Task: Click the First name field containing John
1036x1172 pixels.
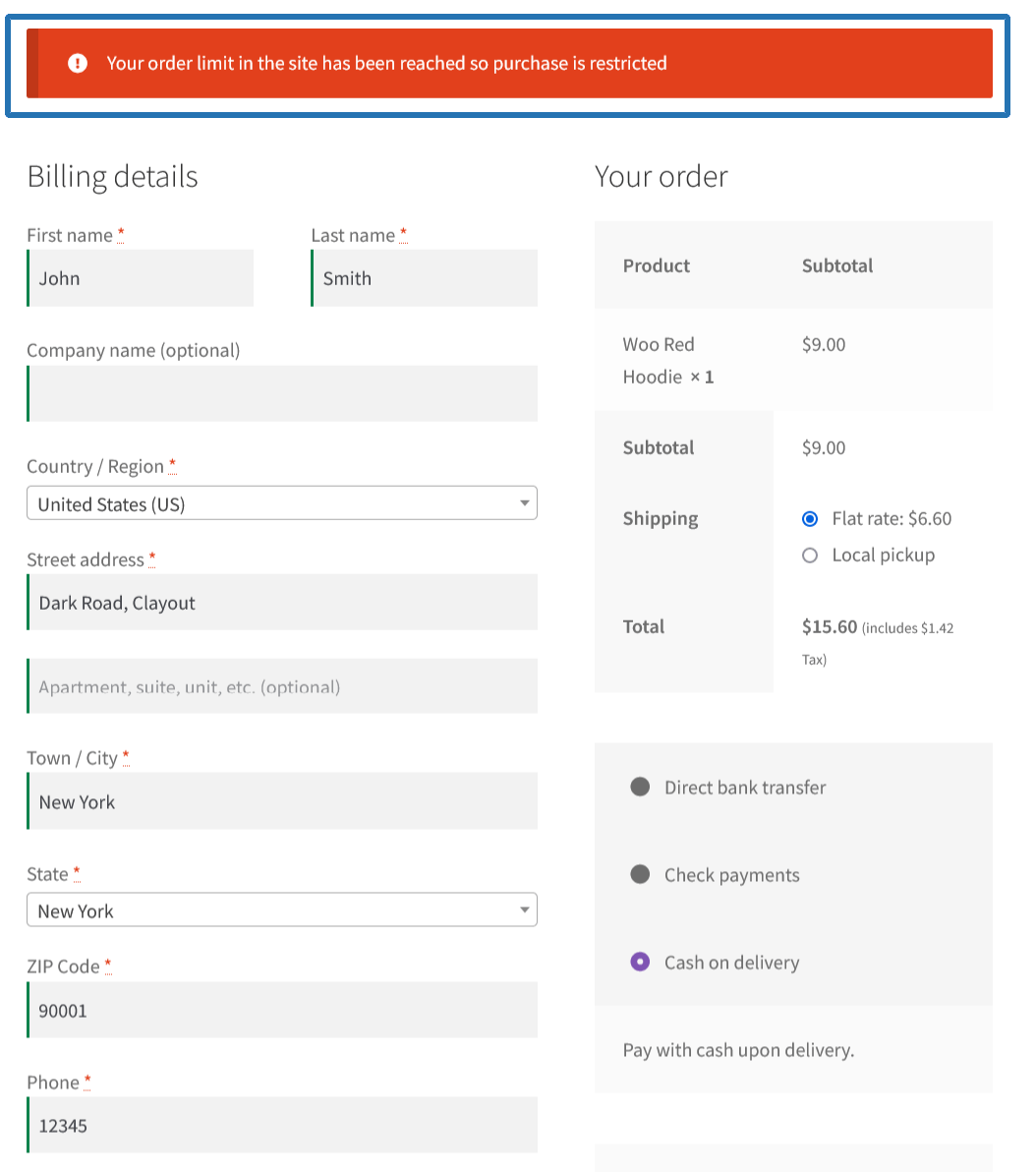Action: (x=140, y=278)
